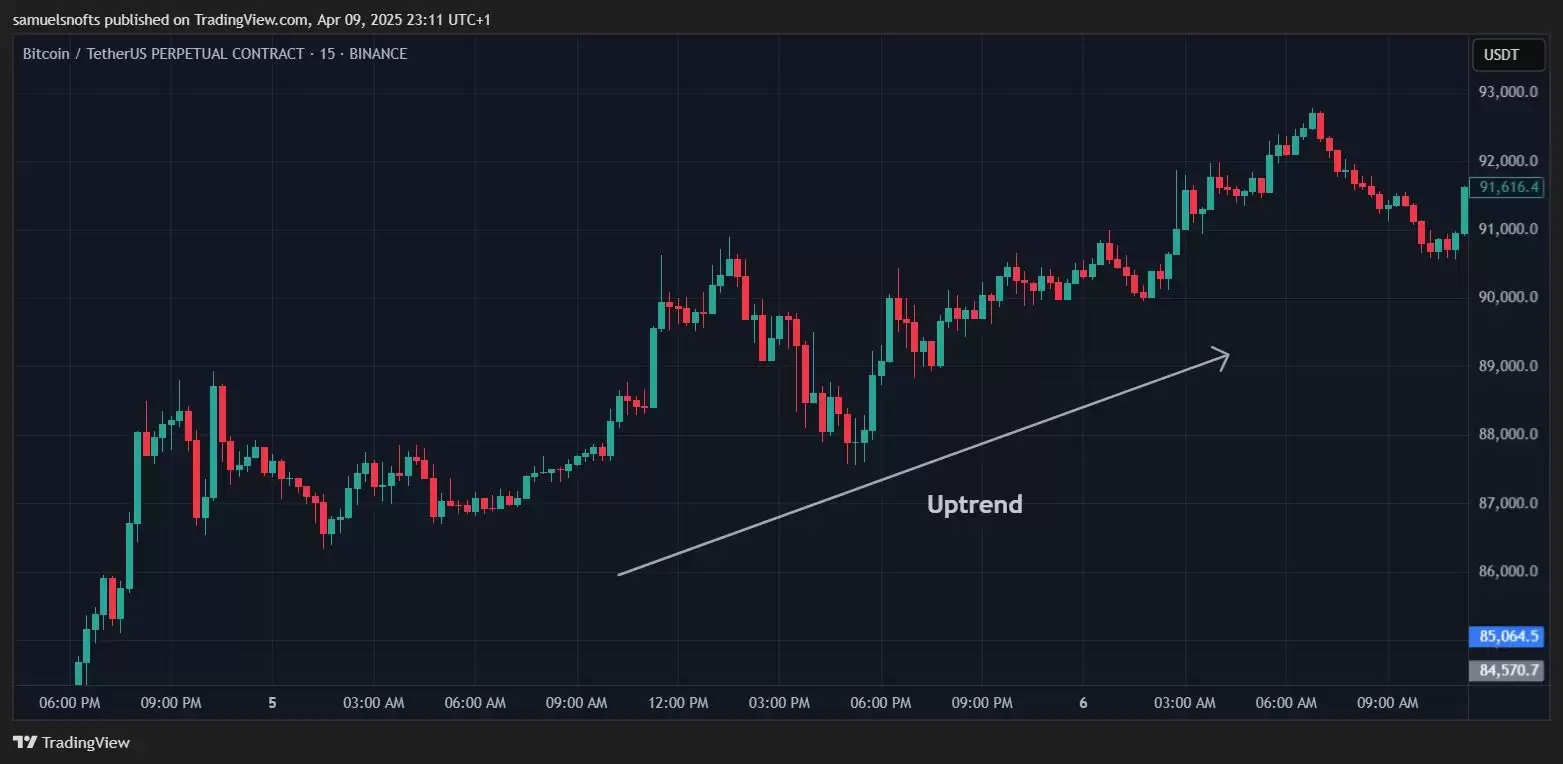Click the 90,000.0 price scale label
The width and height of the screenshot is (1563, 764).
[x=1509, y=297]
